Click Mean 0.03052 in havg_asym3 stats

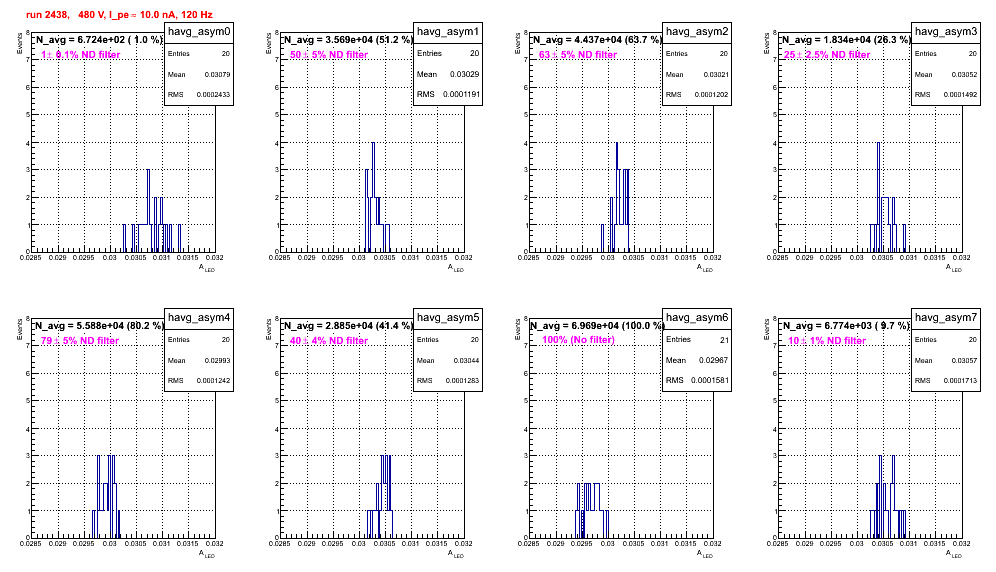pos(946,74)
